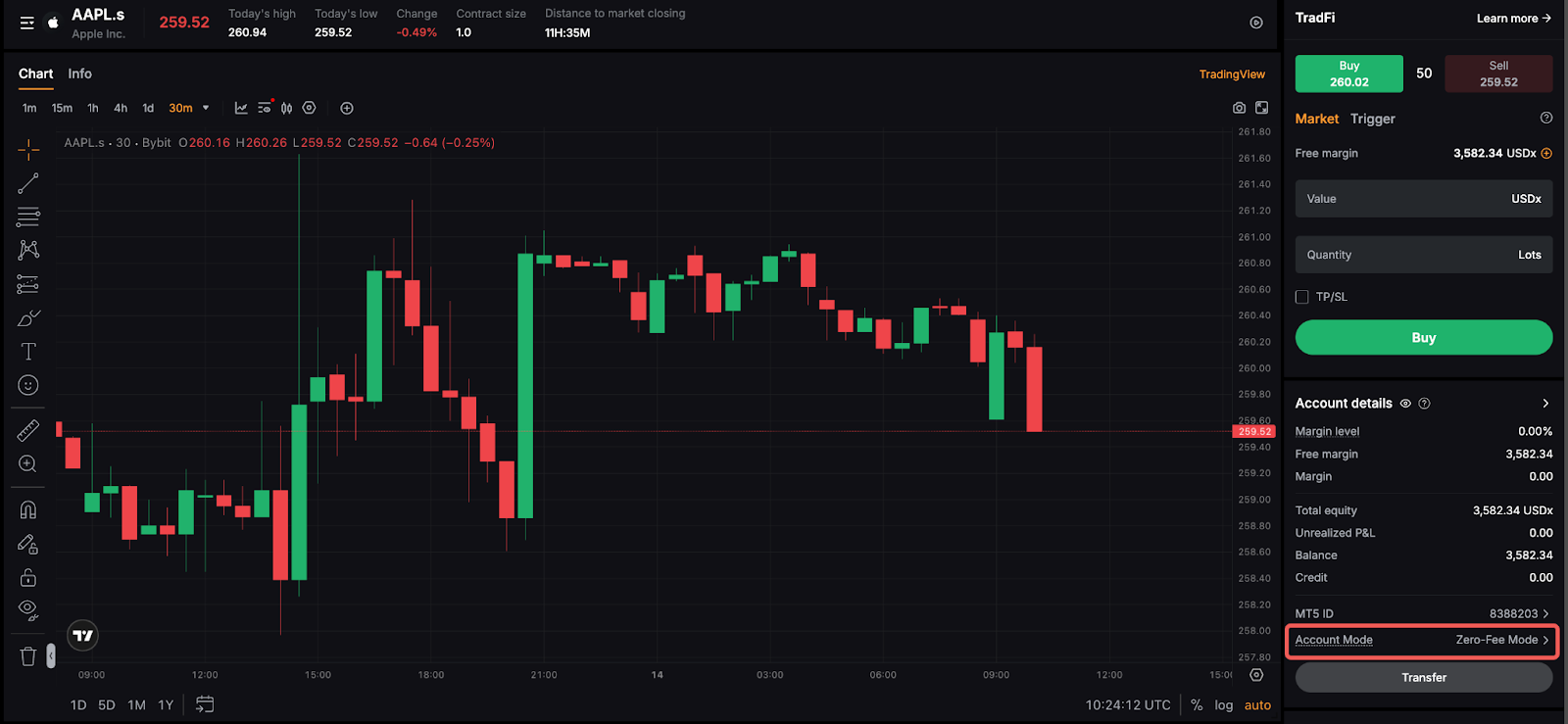Click the Transfer button
The image size is (1568, 724).
[1423, 678]
